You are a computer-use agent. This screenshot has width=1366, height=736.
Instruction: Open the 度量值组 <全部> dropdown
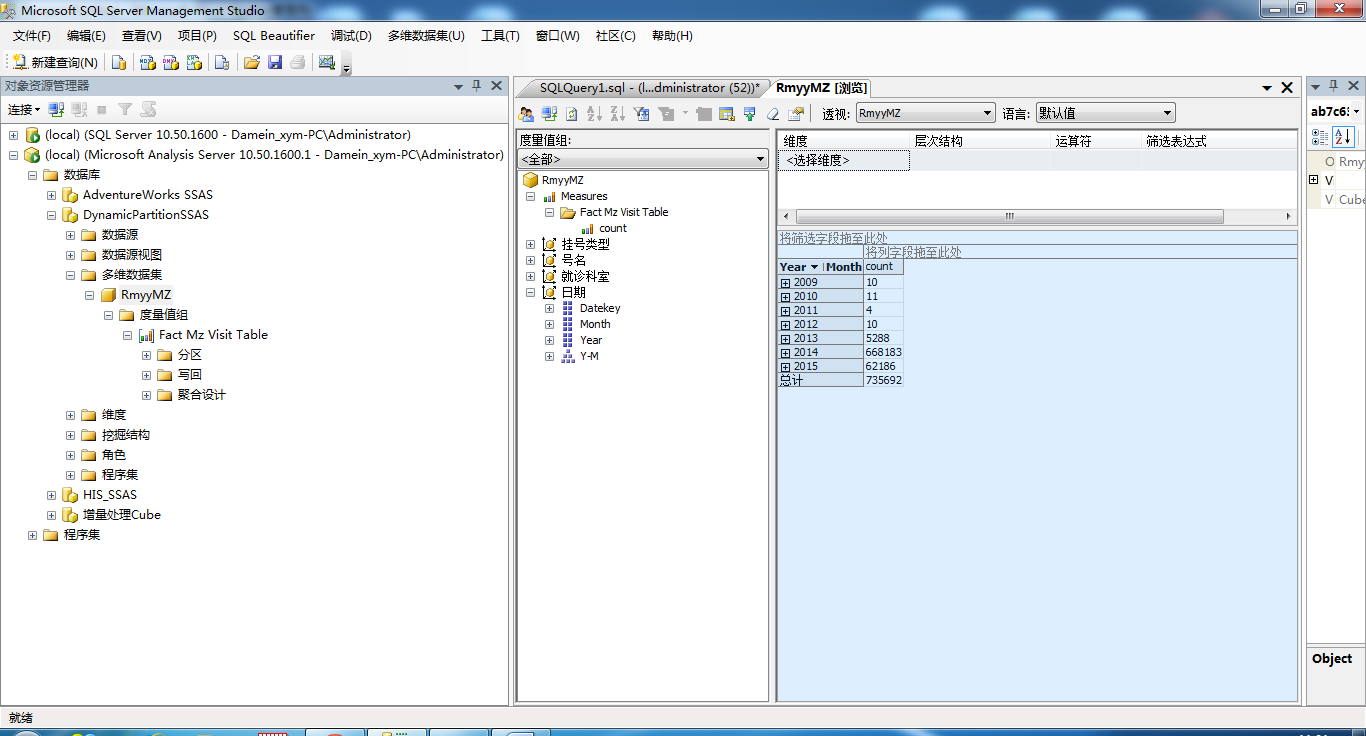pos(642,159)
